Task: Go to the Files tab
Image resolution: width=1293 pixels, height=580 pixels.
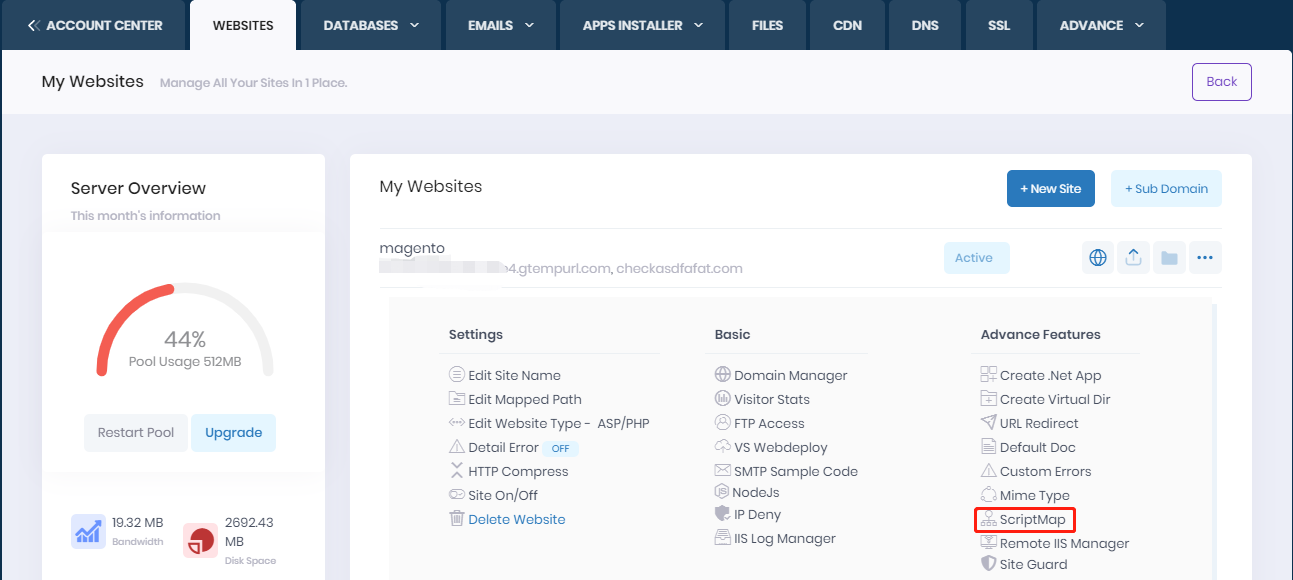Action: tap(767, 25)
